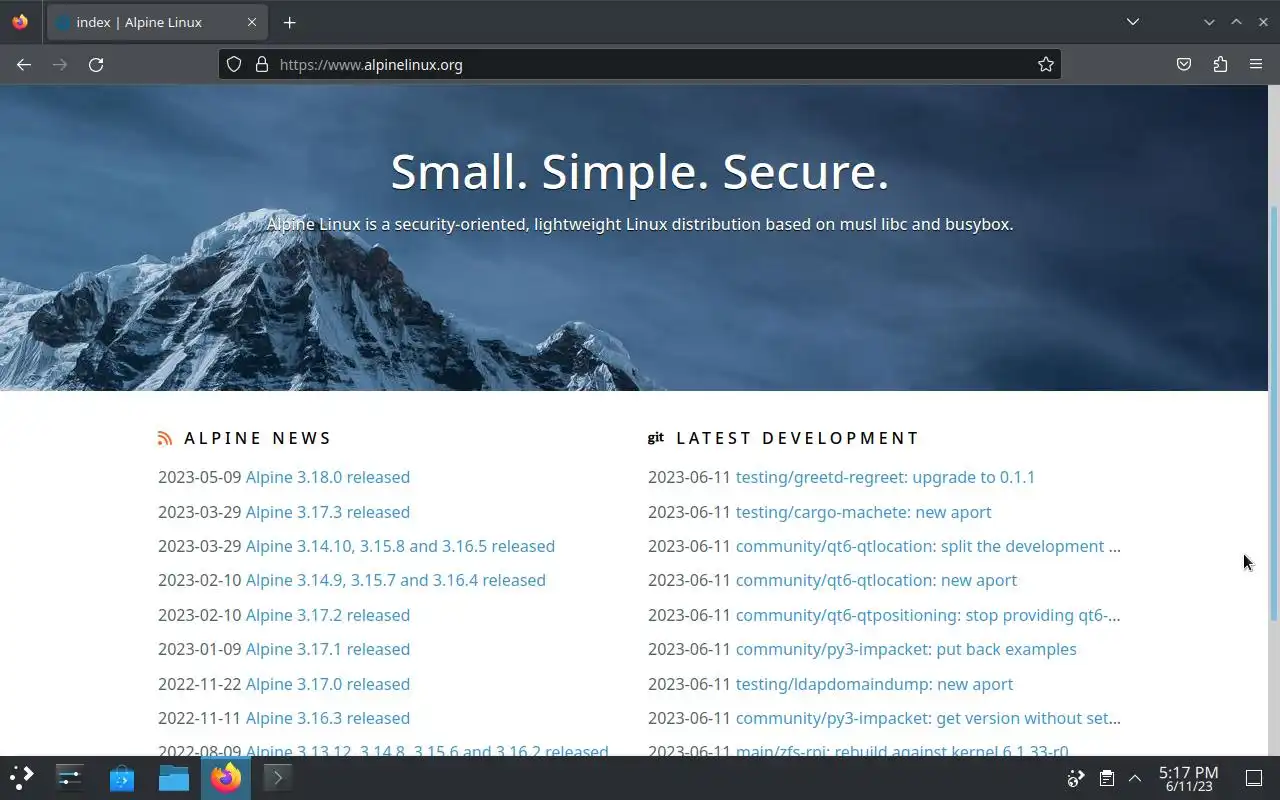Image resolution: width=1280 pixels, height=800 pixels.
Task: Open System Settings from taskbar
Action: click(70, 777)
